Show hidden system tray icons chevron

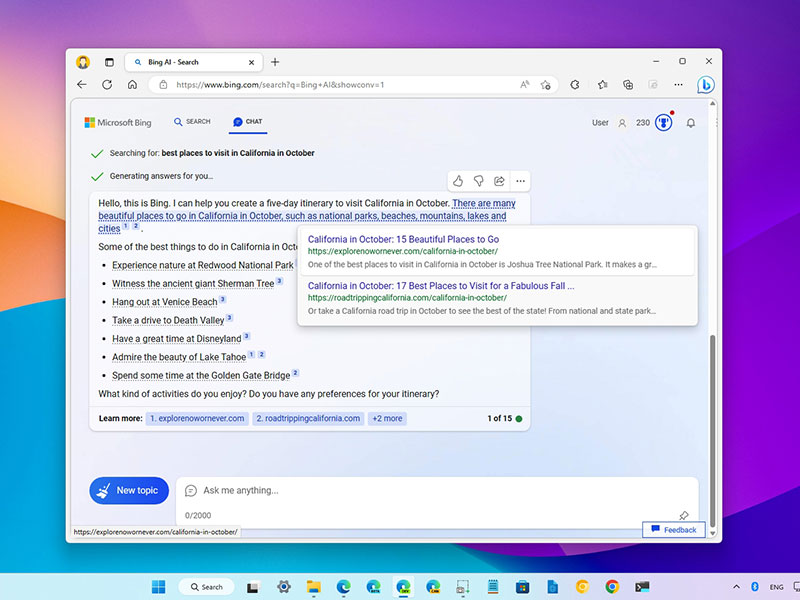click(736, 587)
